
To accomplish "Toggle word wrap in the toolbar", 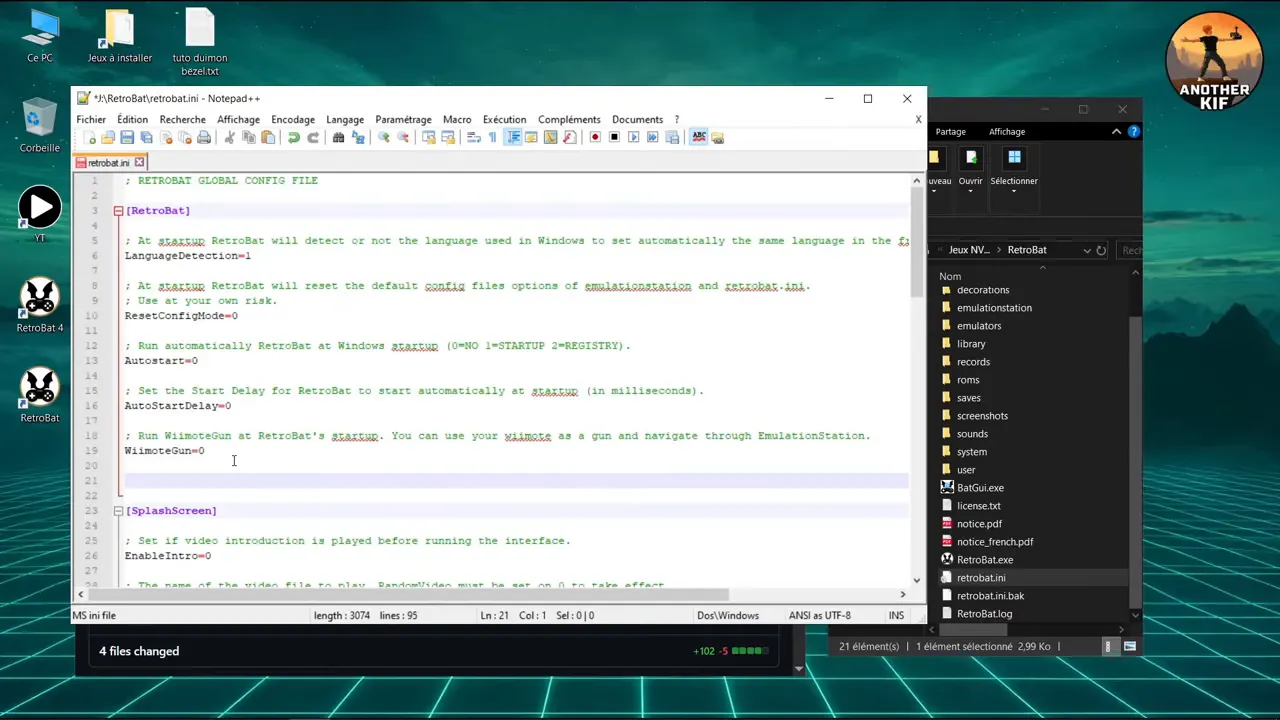I will (x=473, y=138).
